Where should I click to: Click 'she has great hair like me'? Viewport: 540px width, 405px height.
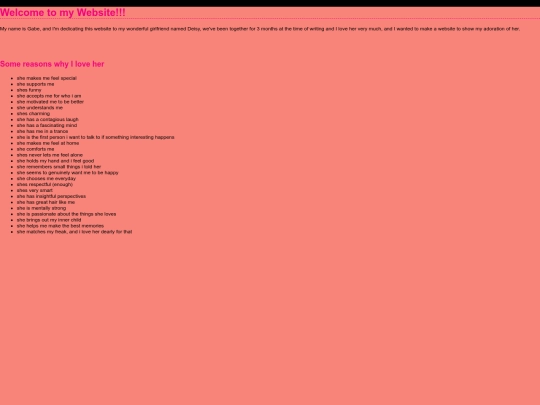(x=46, y=202)
